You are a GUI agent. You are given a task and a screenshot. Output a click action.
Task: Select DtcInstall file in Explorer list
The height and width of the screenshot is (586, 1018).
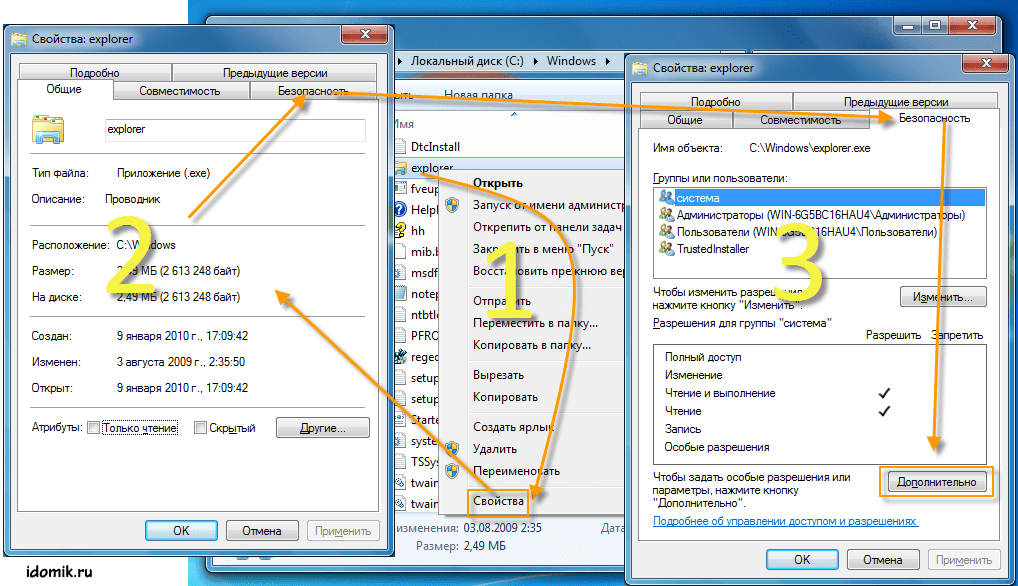(435, 147)
